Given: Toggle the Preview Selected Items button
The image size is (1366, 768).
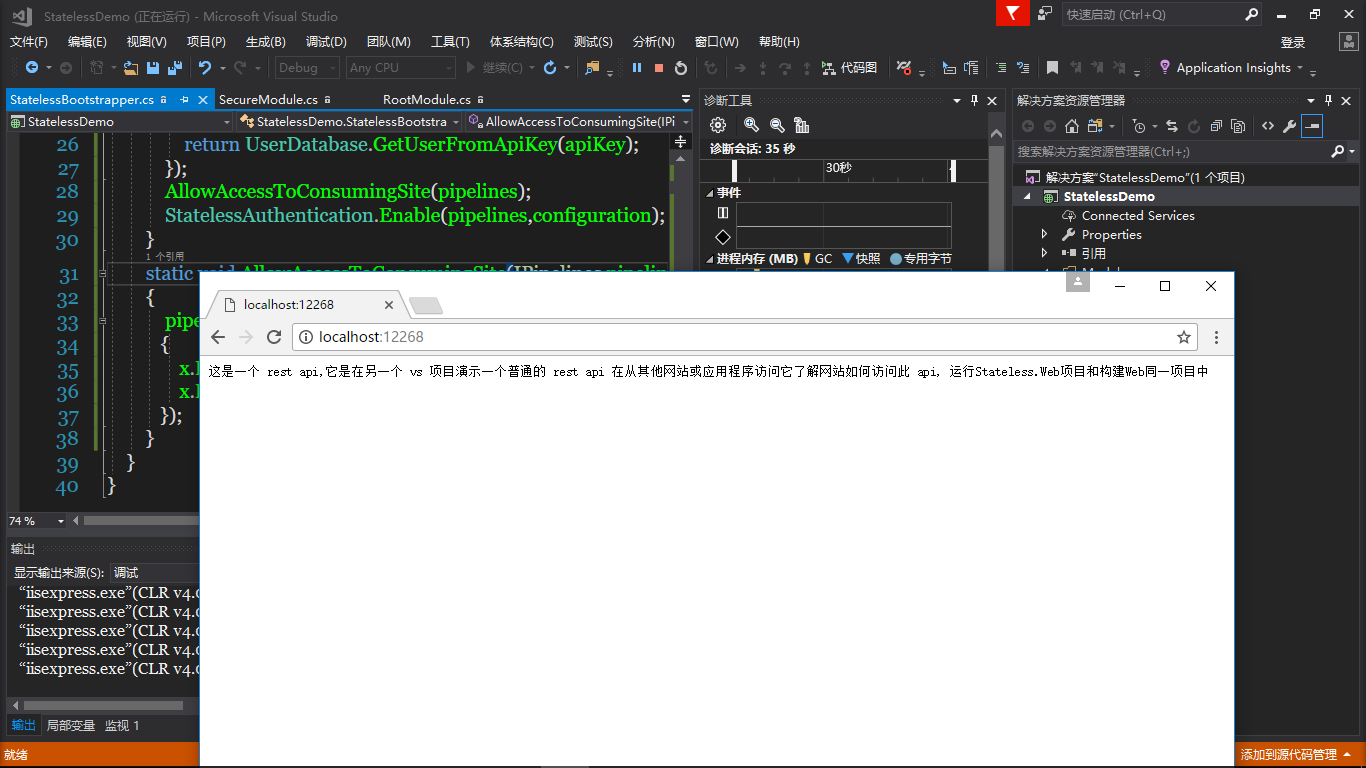Looking at the screenshot, I should tap(1312, 126).
